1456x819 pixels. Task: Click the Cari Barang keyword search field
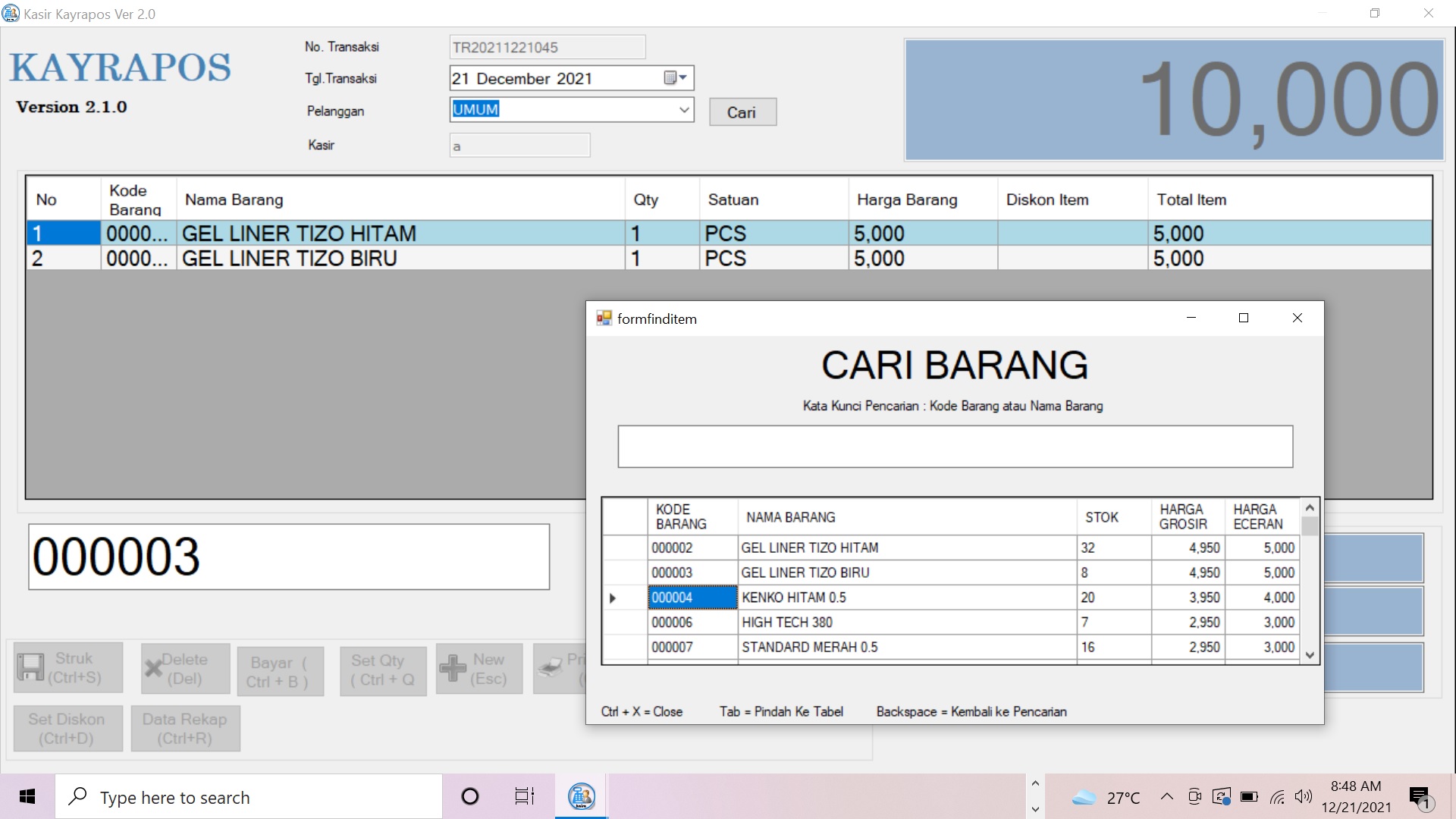(955, 447)
